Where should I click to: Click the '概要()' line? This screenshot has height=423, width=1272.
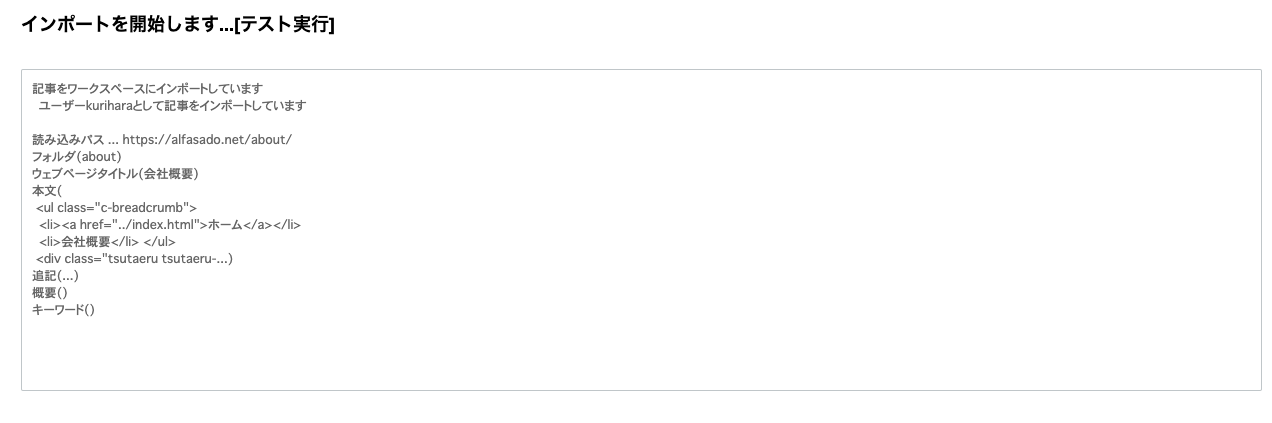(49, 292)
